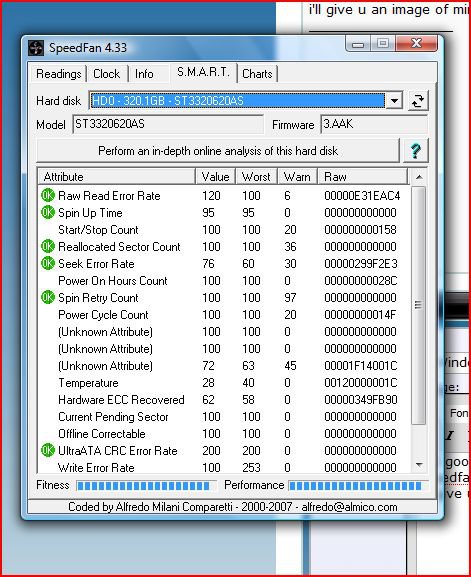Click the Firmware field 3.AAK
The height and width of the screenshot is (577, 471).
point(374,124)
